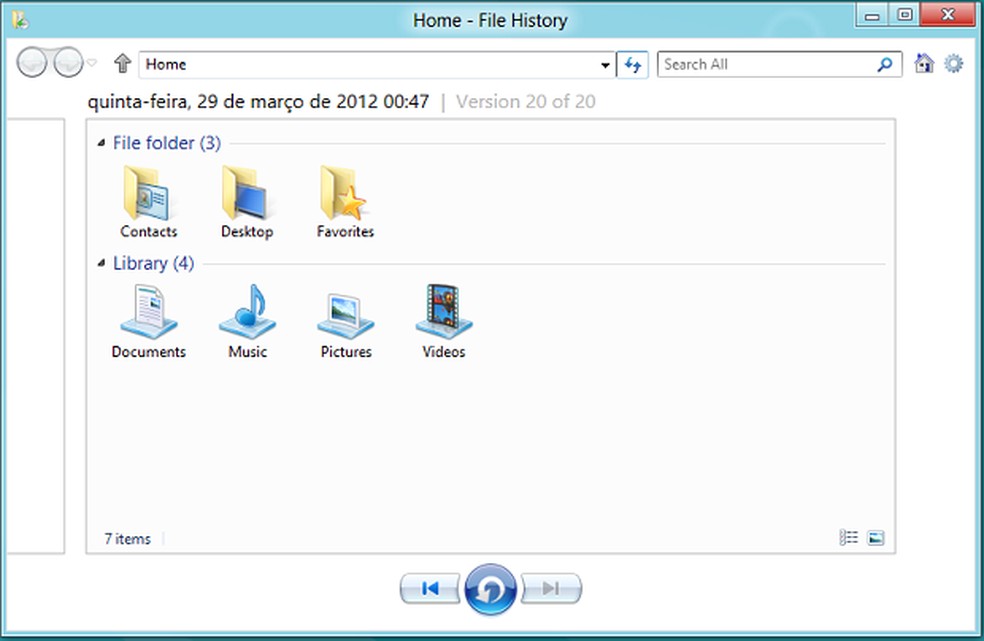Click the Home icon in toolbar
Viewport: 984px width, 641px height.
(924, 63)
